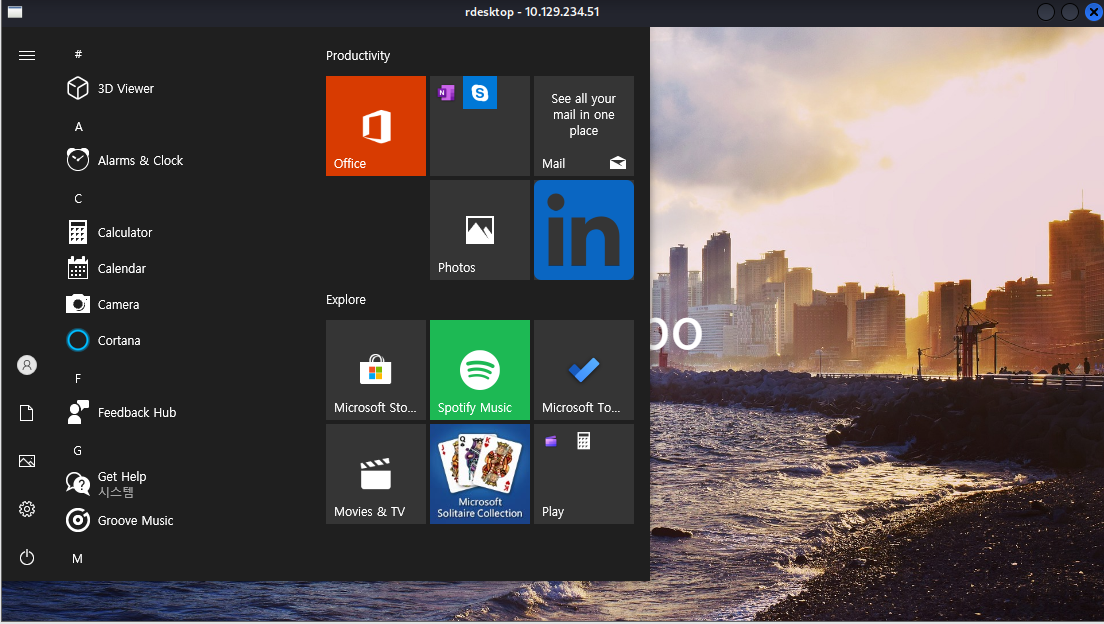Open Movies & TV tile
Screen dimensions: 1104x624
[376, 474]
